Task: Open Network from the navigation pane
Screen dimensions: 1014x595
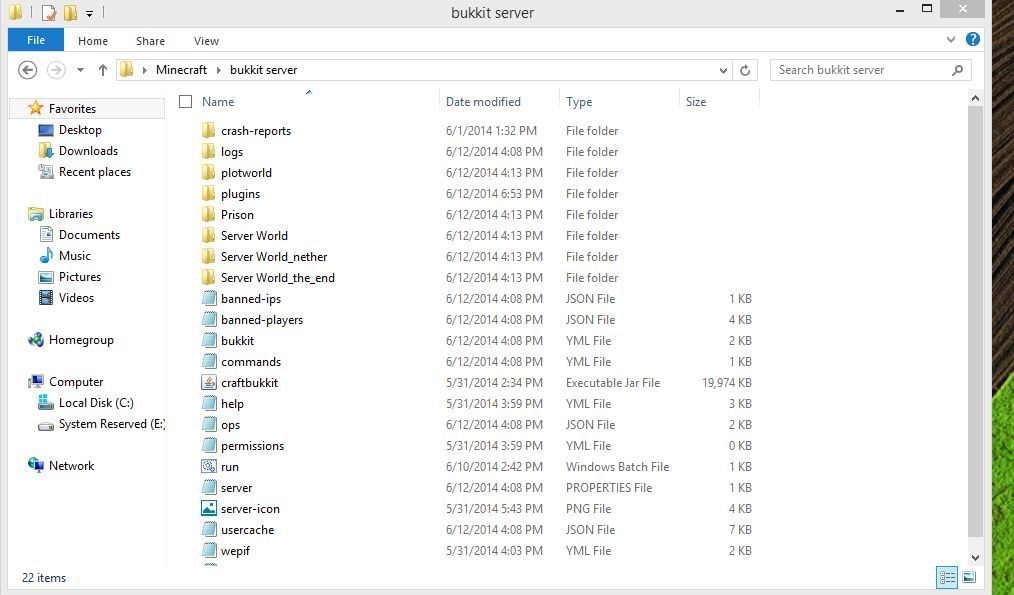Action: [x=71, y=465]
